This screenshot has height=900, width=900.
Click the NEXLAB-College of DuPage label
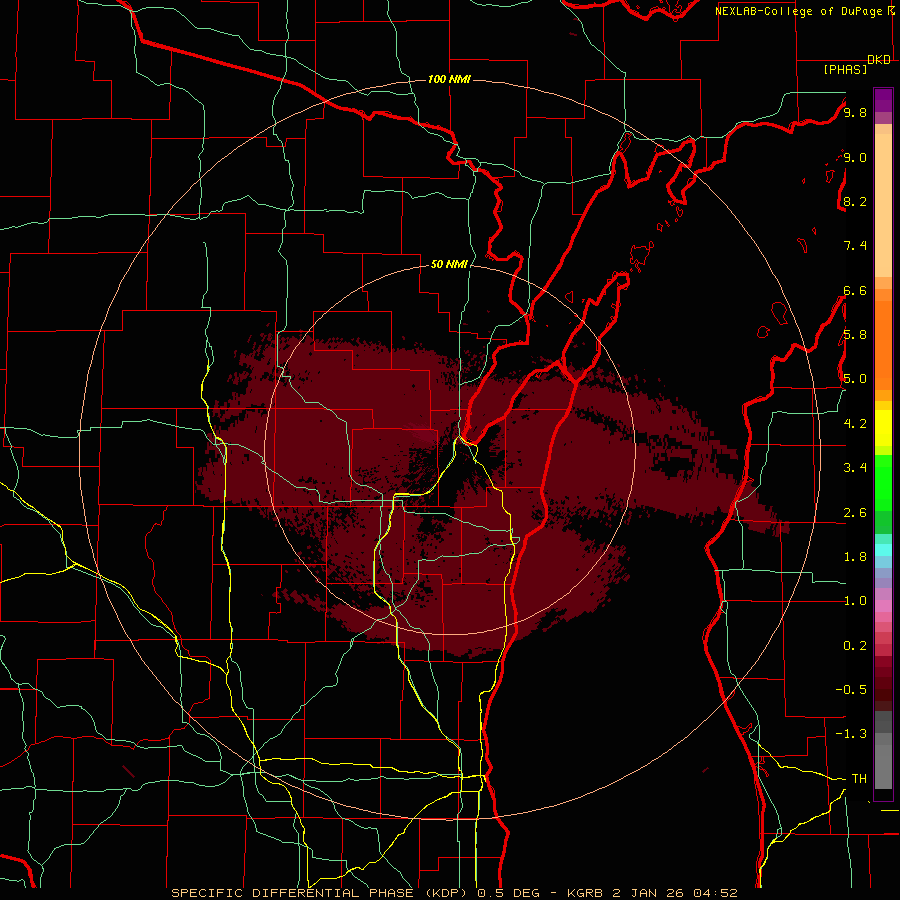[798, 11]
